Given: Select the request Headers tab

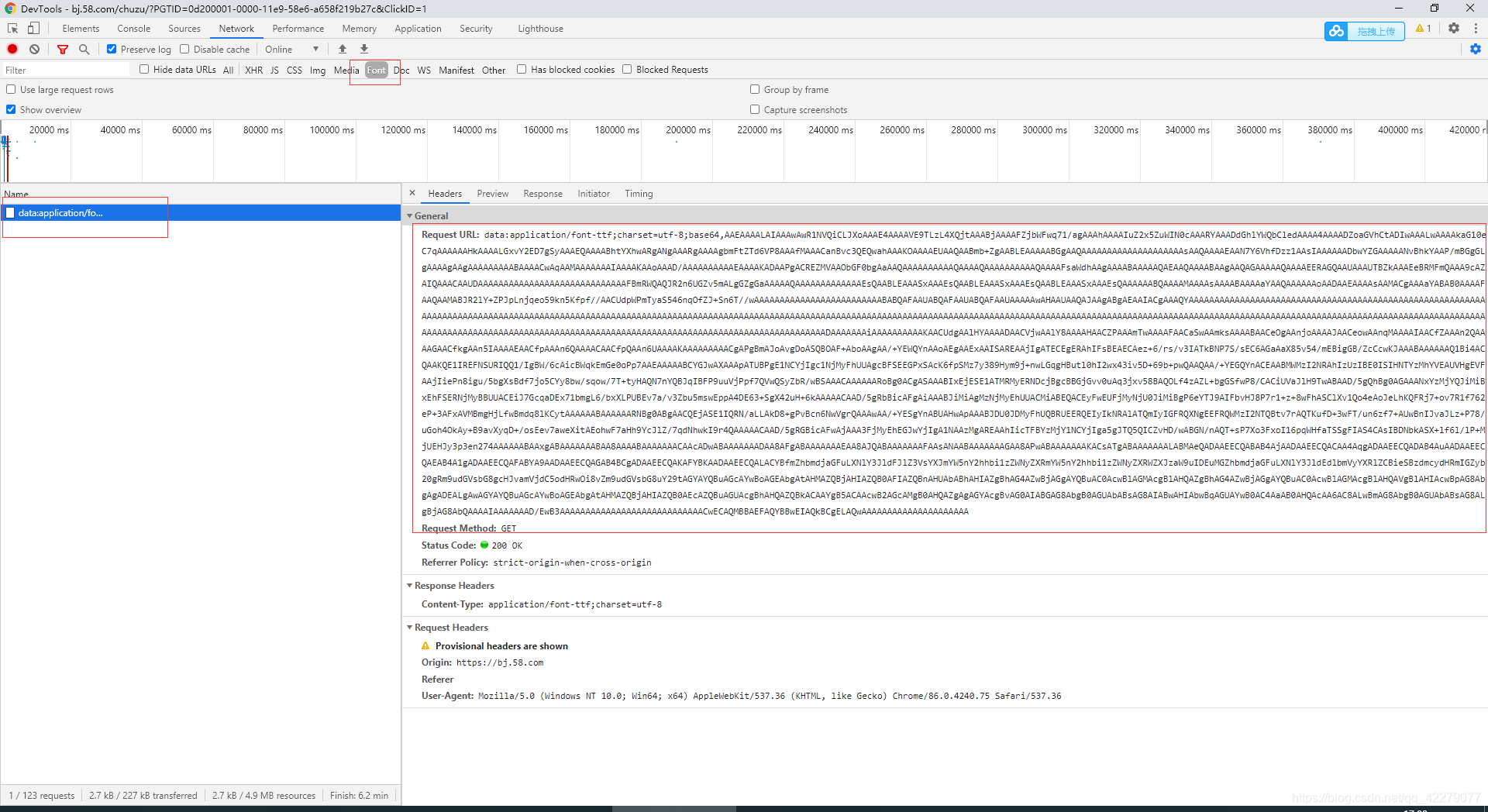Looking at the screenshot, I should pyautogui.click(x=445, y=194).
